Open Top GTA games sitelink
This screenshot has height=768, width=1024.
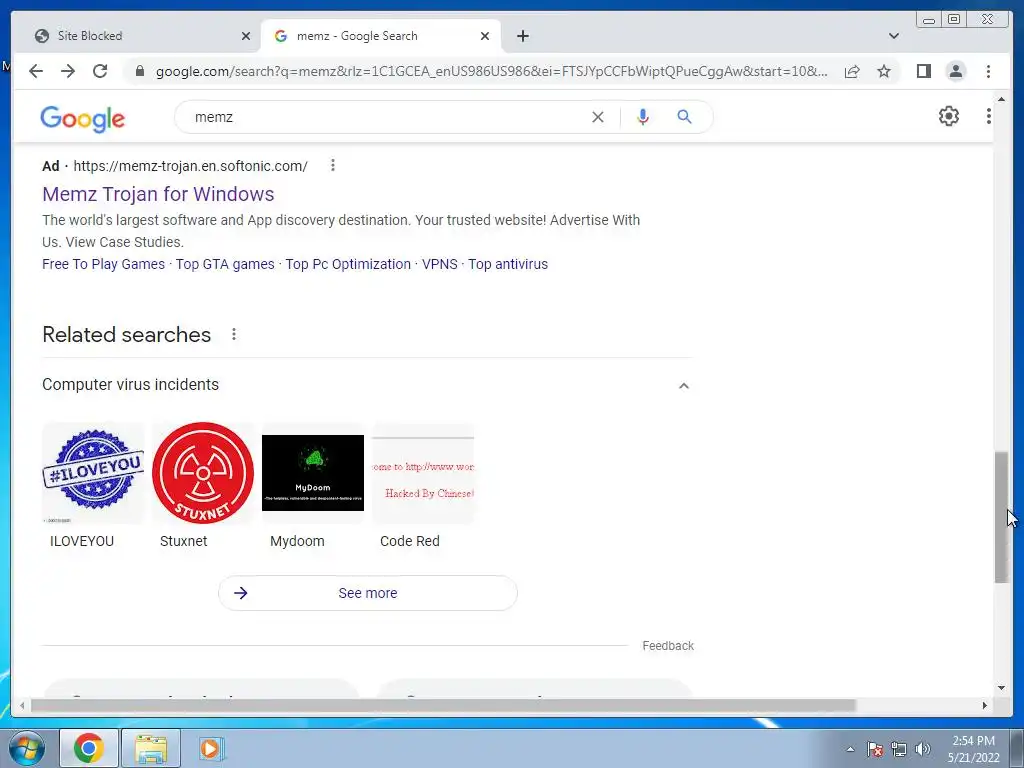(225, 264)
